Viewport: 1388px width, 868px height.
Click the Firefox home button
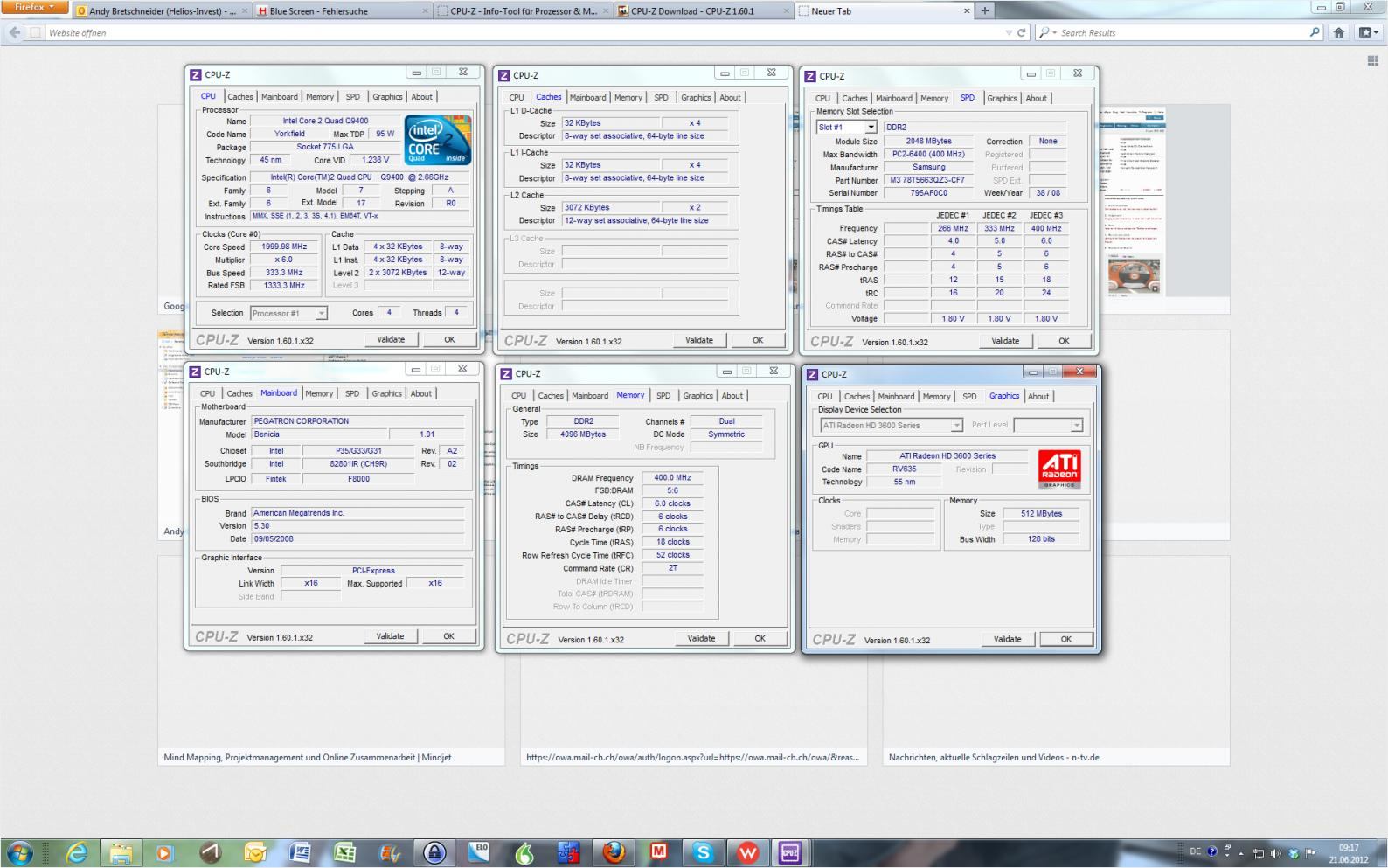click(1338, 32)
